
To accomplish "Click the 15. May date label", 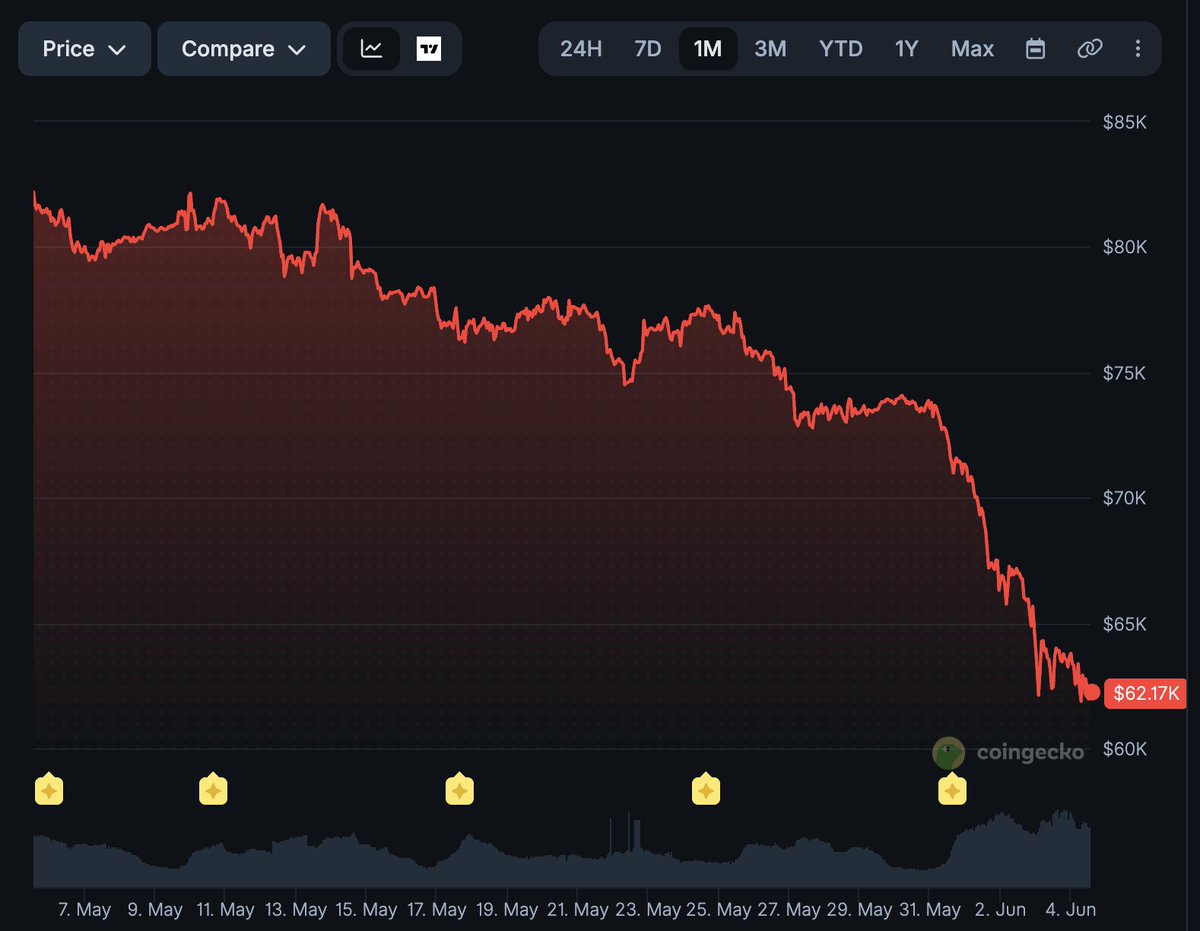I will coord(366,909).
